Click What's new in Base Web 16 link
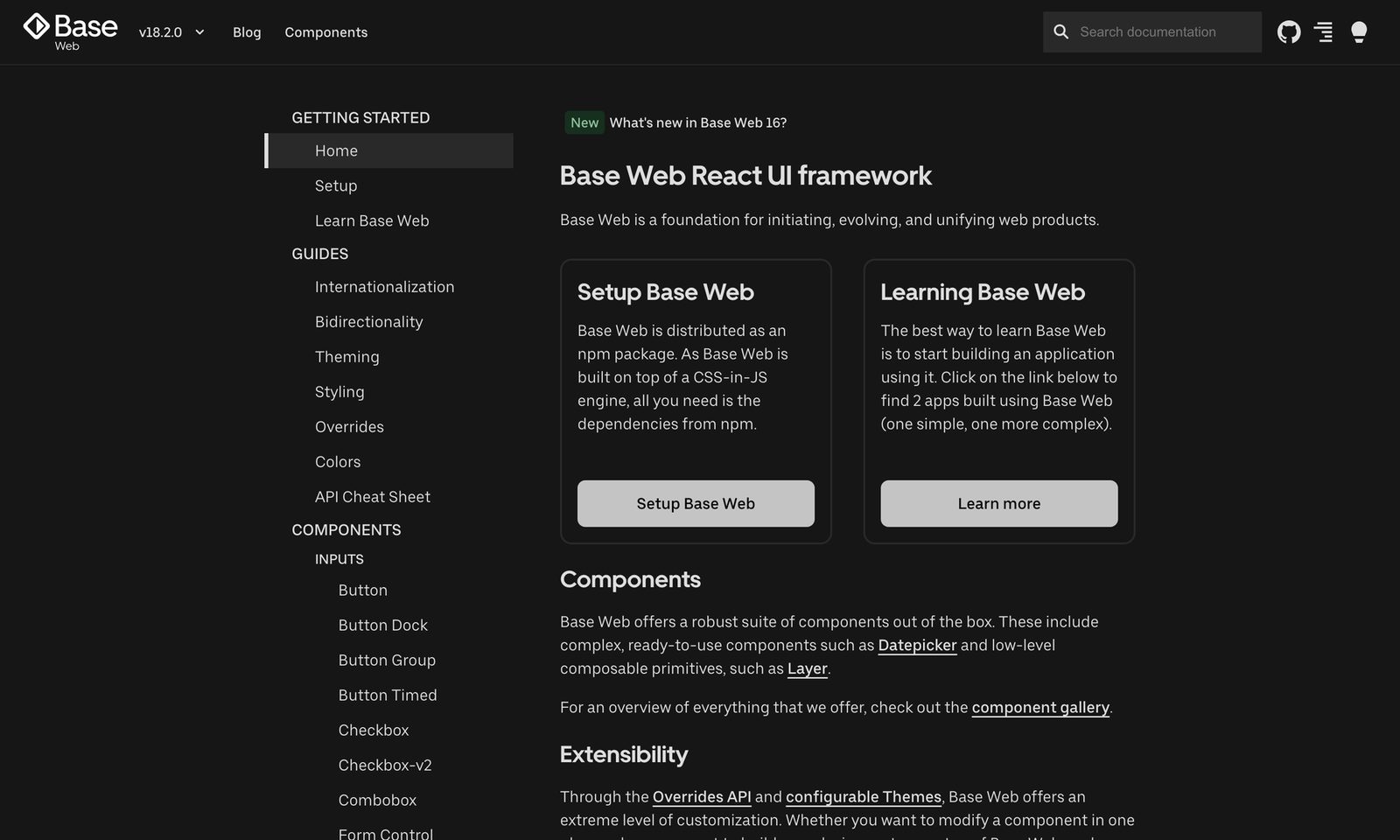This screenshot has width=1400, height=840. click(698, 122)
